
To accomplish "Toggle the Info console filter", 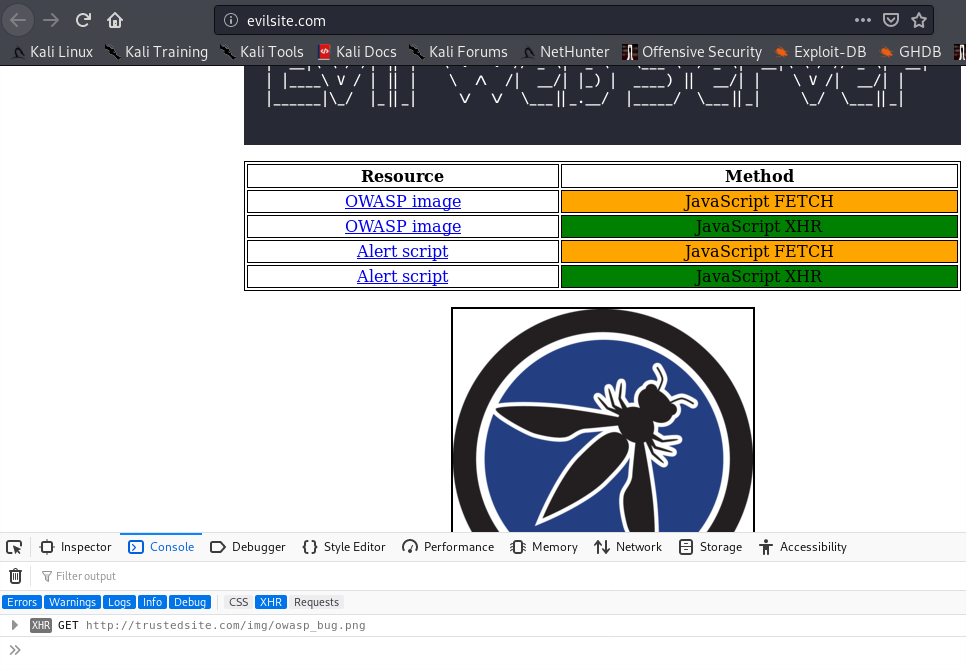I will (x=152, y=602).
